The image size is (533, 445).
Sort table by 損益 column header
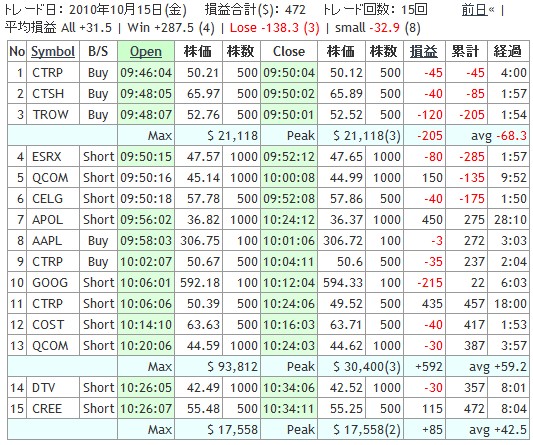(x=424, y=52)
